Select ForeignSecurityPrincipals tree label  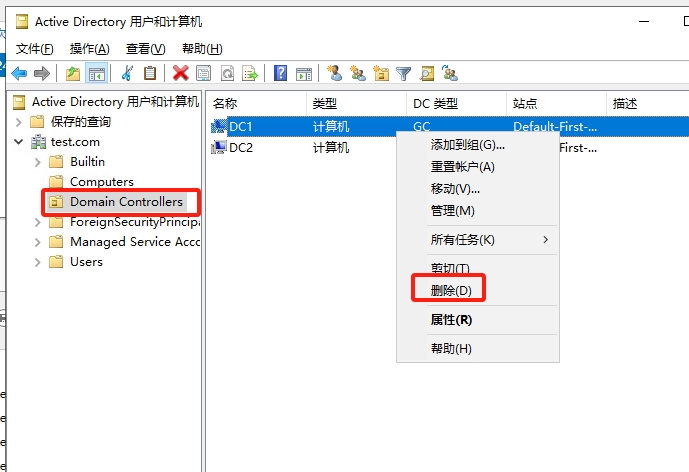click(134, 222)
